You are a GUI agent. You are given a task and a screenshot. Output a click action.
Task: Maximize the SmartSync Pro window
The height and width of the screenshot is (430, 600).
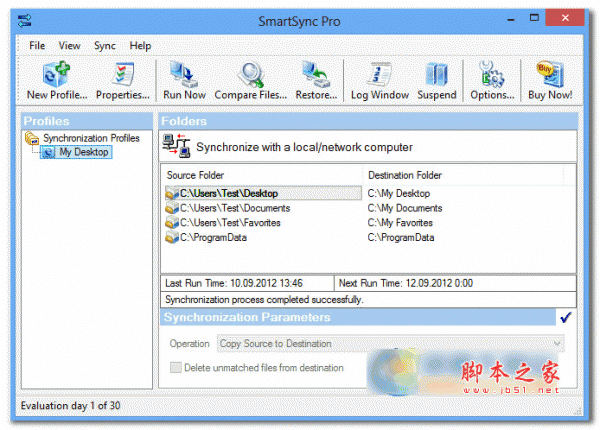pyautogui.click(x=534, y=18)
